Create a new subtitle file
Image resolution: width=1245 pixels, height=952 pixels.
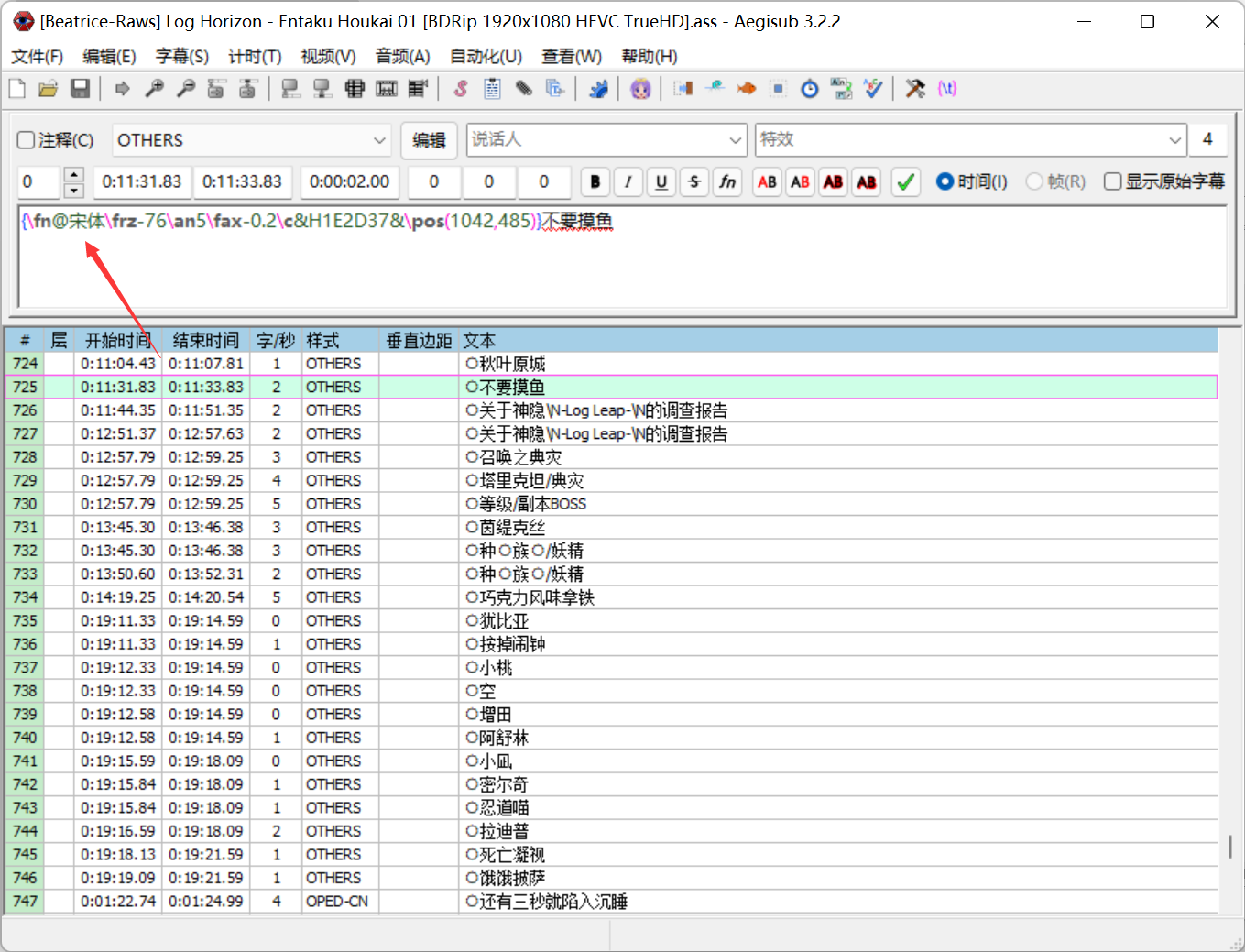17,89
